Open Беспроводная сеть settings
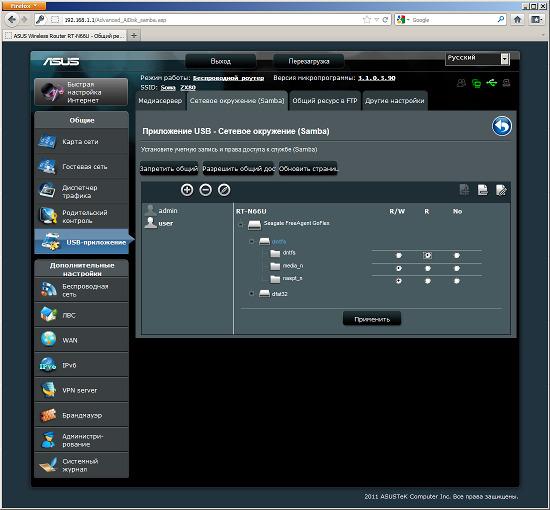550x510 pixels. coord(81,290)
